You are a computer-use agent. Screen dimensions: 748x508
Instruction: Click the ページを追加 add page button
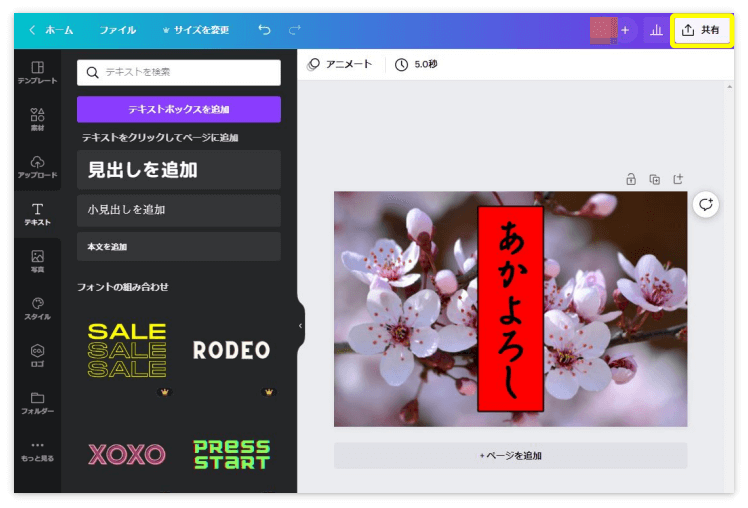(x=510, y=456)
